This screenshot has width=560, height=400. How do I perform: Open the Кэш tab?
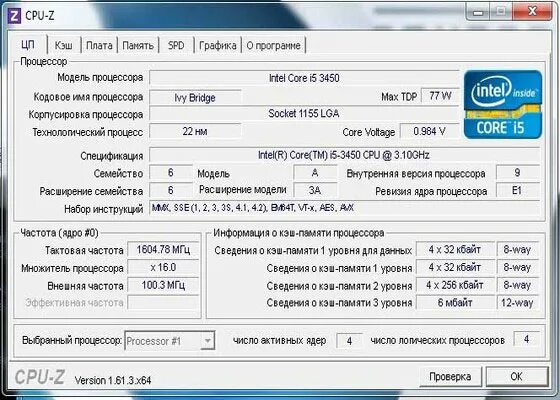pyautogui.click(x=64, y=45)
